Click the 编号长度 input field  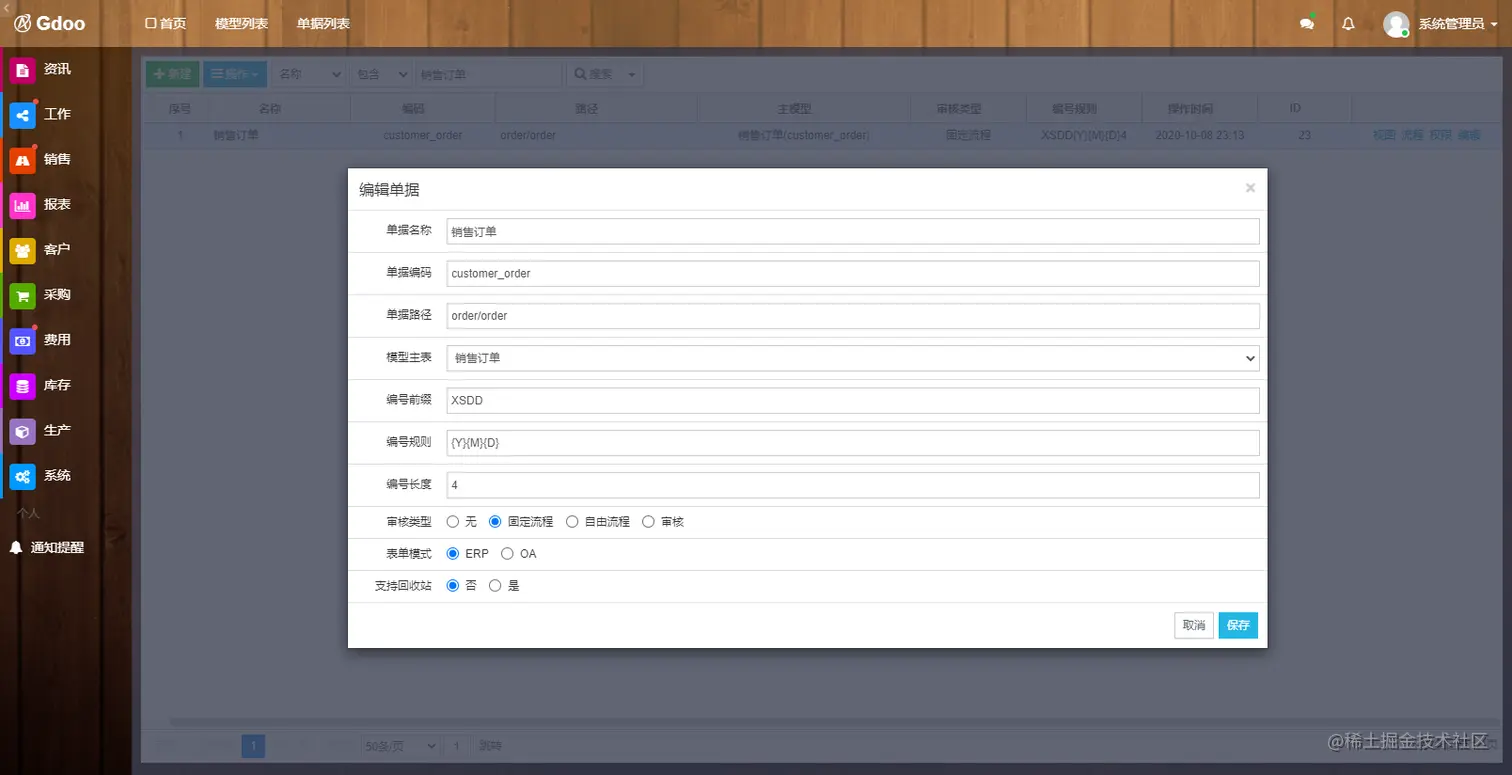[x=853, y=485]
